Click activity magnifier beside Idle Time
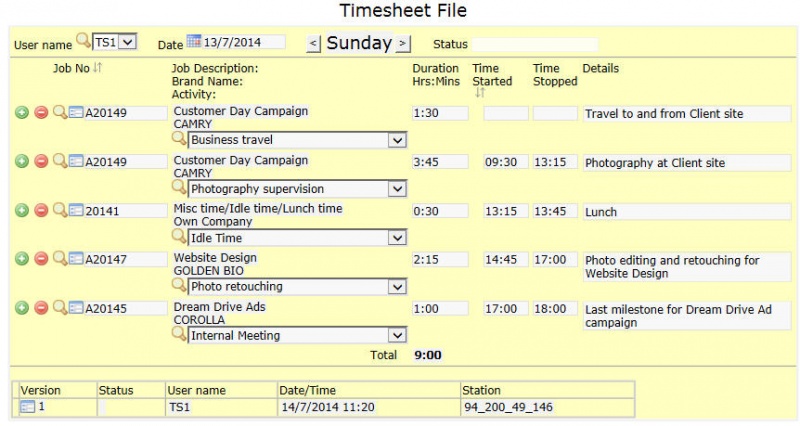Viewport: 800px width, 426px height. tap(179, 236)
